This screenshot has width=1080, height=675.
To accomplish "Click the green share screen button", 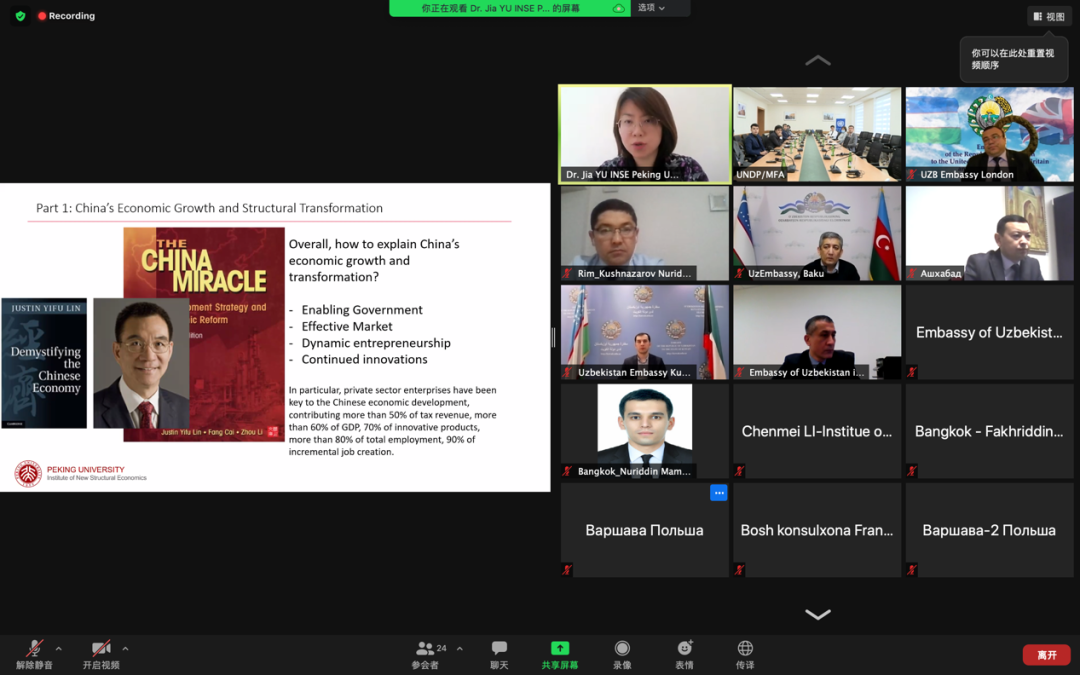I will point(560,654).
